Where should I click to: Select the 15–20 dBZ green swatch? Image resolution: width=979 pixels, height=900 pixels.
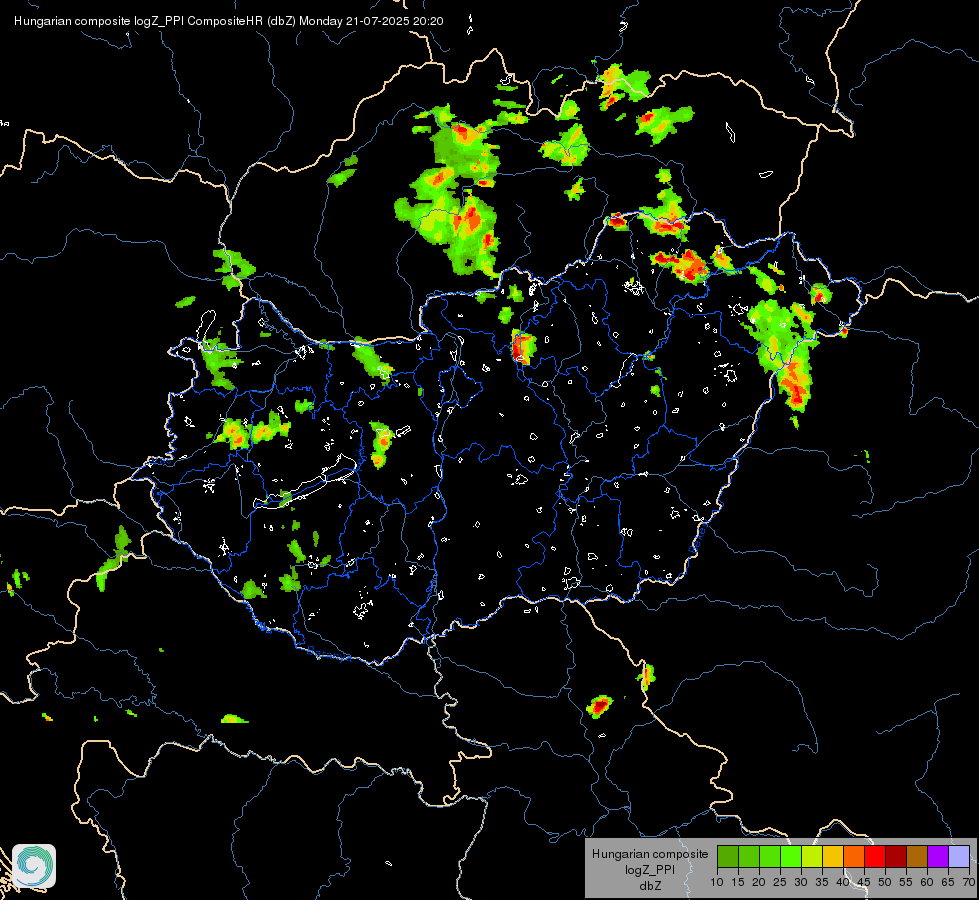pyautogui.click(x=749, y=856)
